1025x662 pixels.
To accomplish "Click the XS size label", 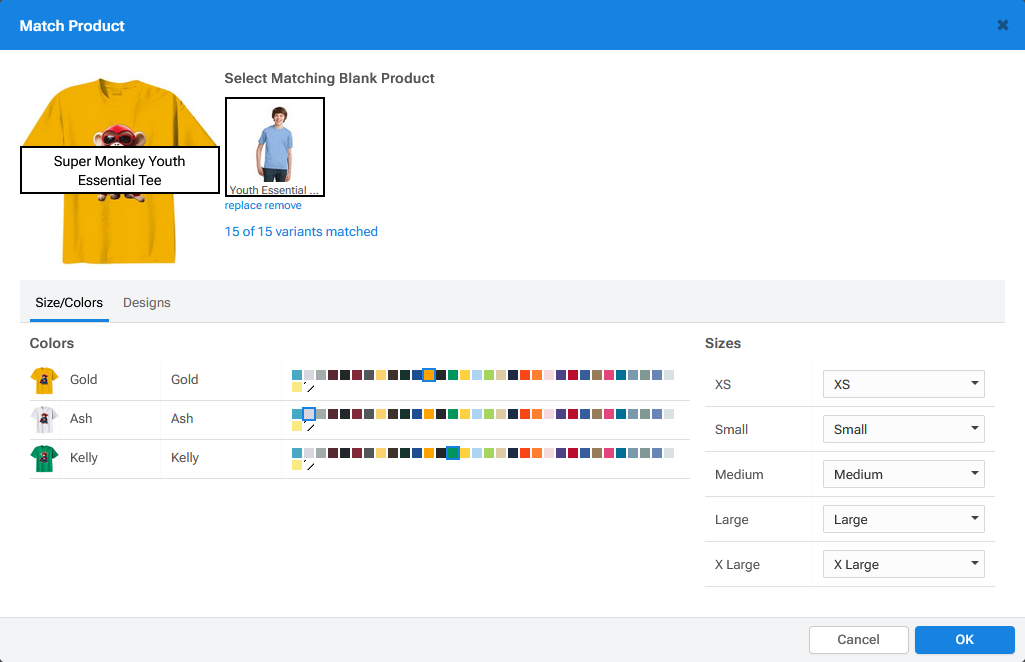I will (723, 384).
